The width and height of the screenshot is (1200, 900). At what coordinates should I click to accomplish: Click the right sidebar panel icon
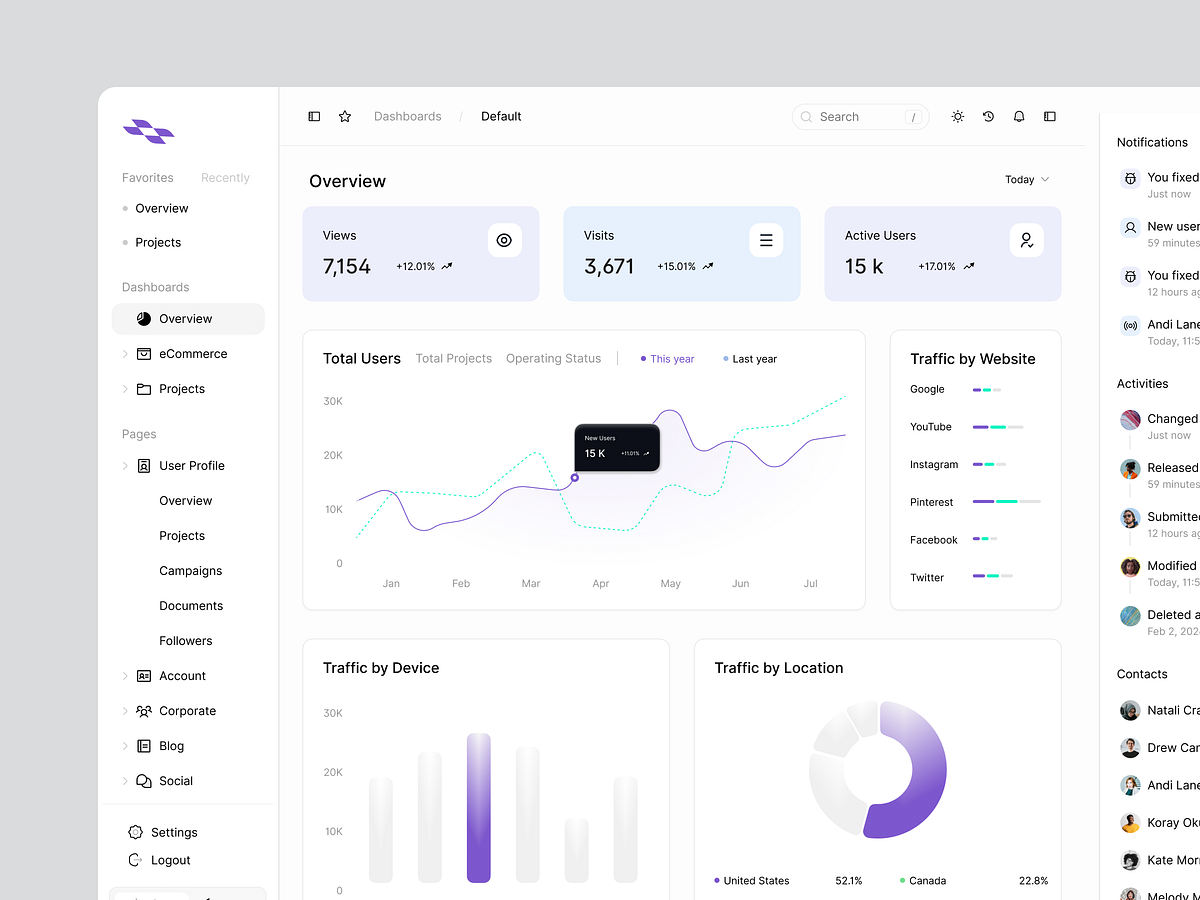pyautogui.click(x=1050, y=117)
